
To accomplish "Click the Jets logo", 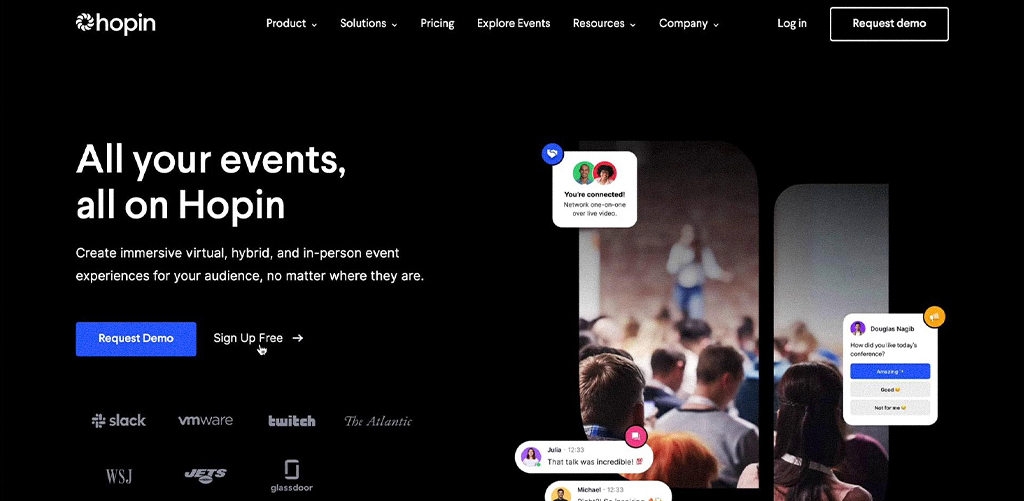I will click(206, 476).
